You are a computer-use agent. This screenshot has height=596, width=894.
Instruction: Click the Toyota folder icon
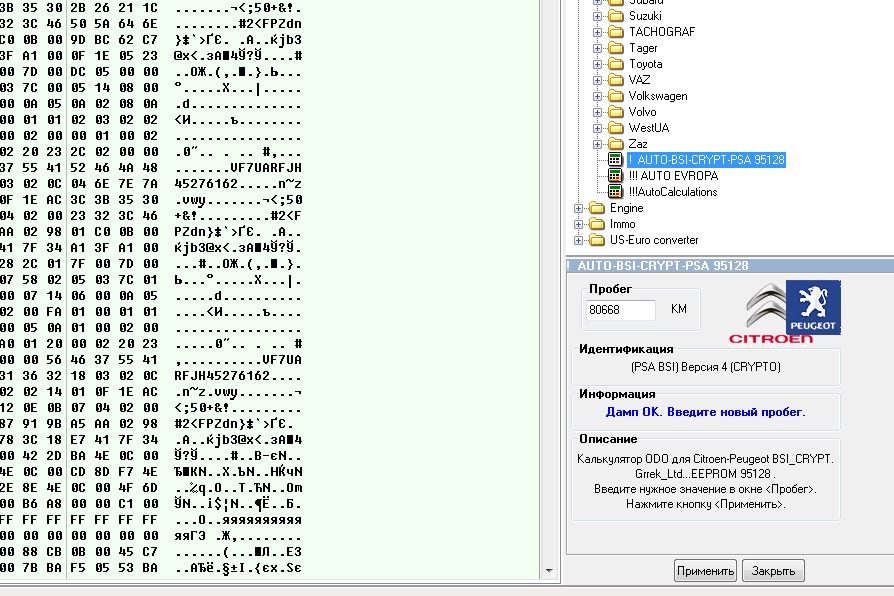[616, 64]
